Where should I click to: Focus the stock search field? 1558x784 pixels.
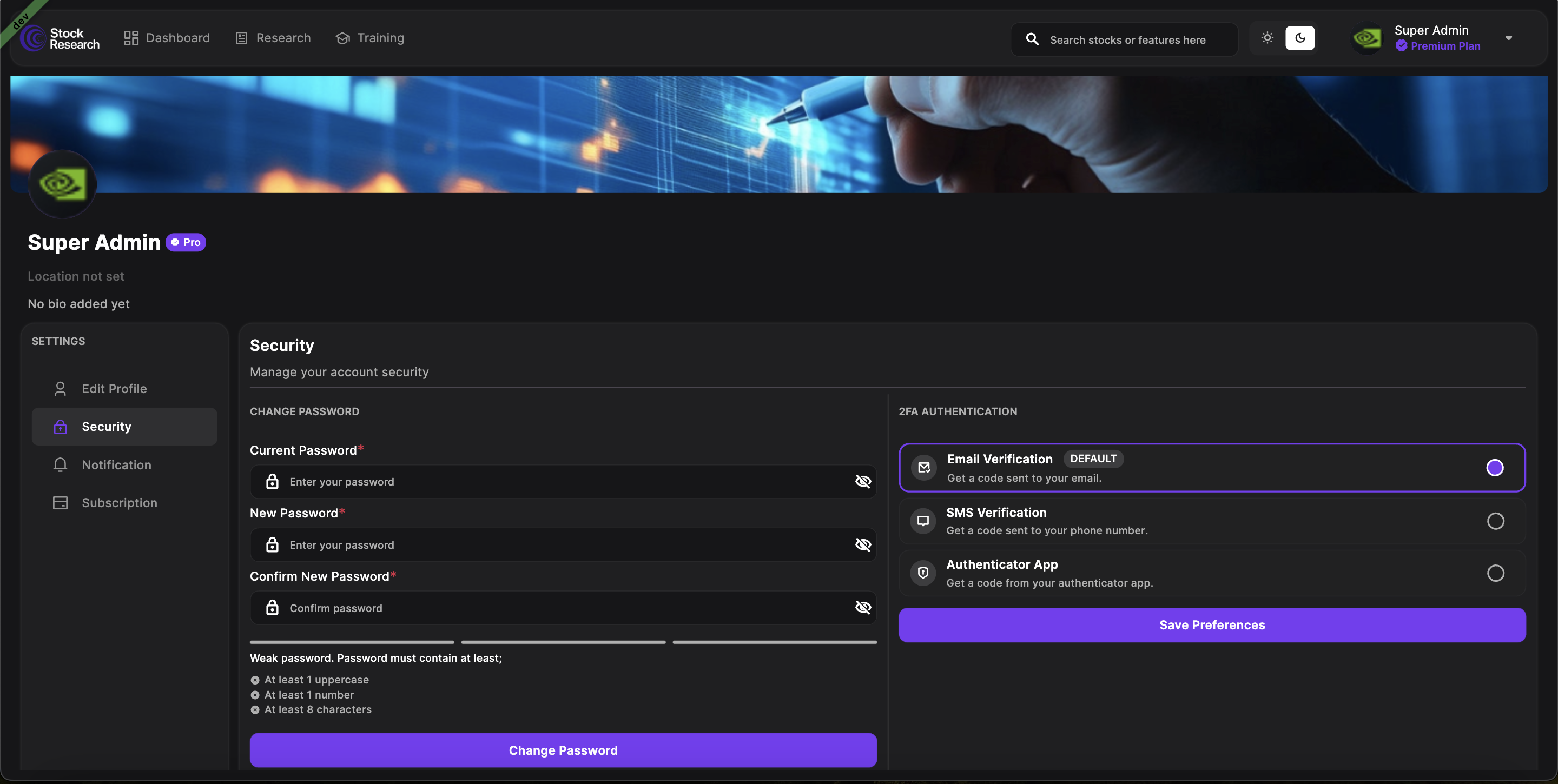pos(1124,39)
